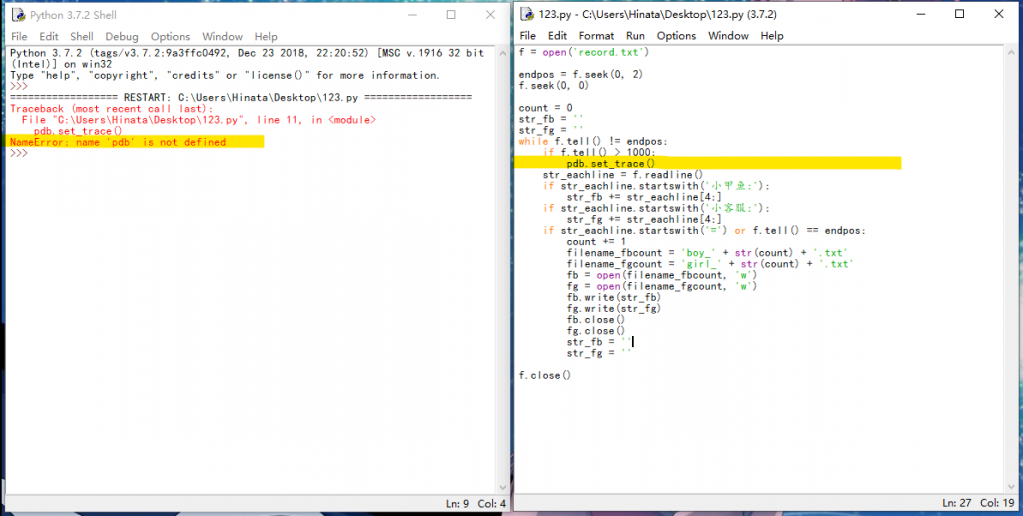Place cursor on highlighted pdb.set_trace() editor line
Image resolution: width=1023 pixels, height=516 pixels.
pos(610,163)
